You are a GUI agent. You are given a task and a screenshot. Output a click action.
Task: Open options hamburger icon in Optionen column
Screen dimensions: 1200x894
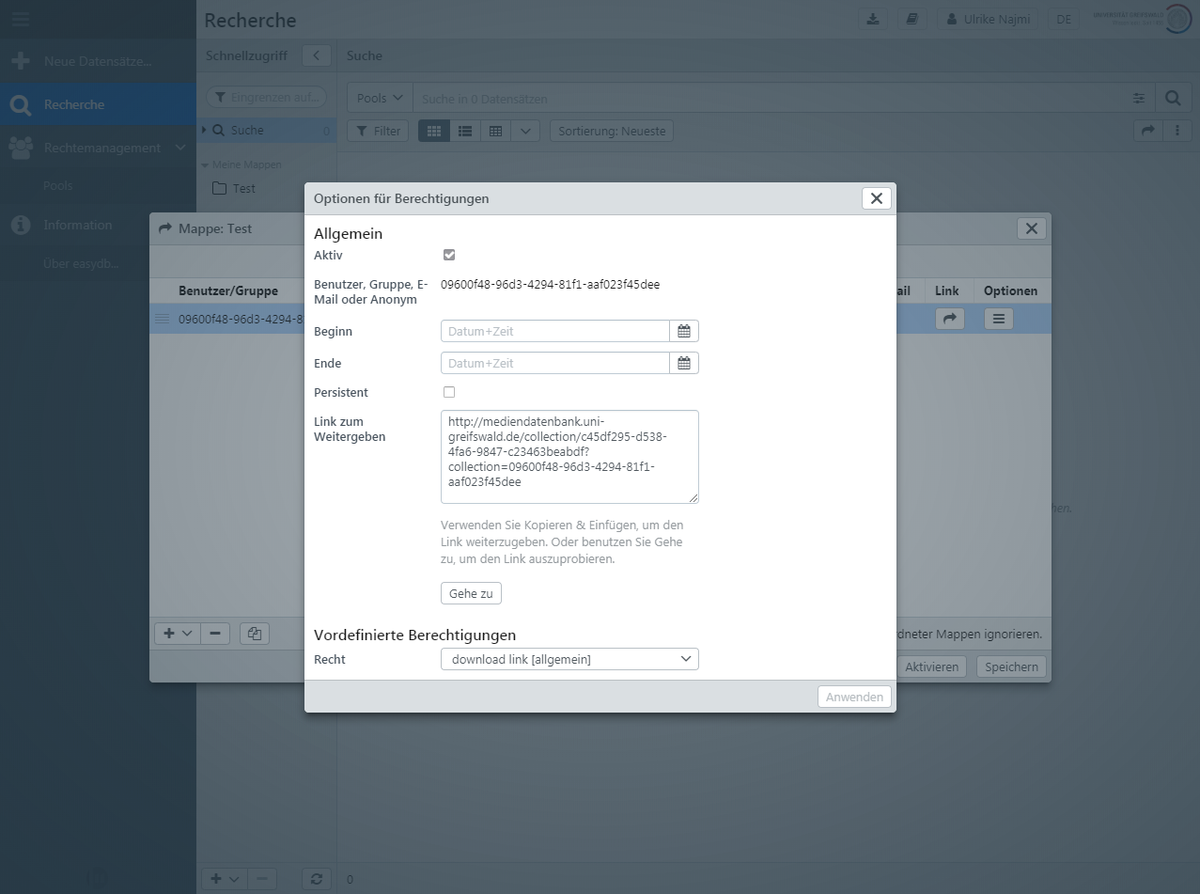[x=998, y=319]
